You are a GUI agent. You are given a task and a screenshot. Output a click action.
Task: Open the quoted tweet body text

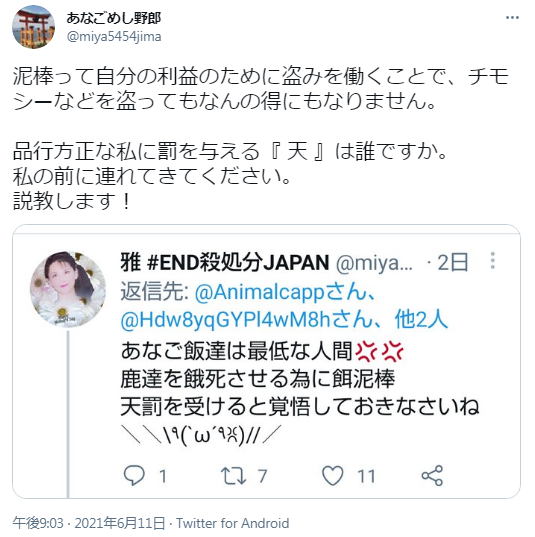click(x=300, y=393)
